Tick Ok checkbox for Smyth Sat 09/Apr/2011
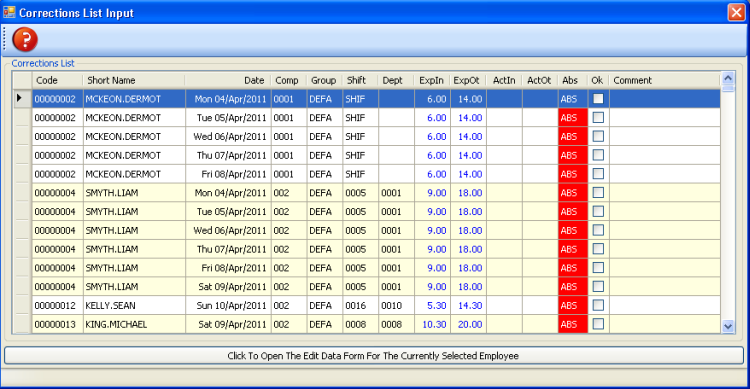This screenshot has height=389, width=750. coord(598,287)
